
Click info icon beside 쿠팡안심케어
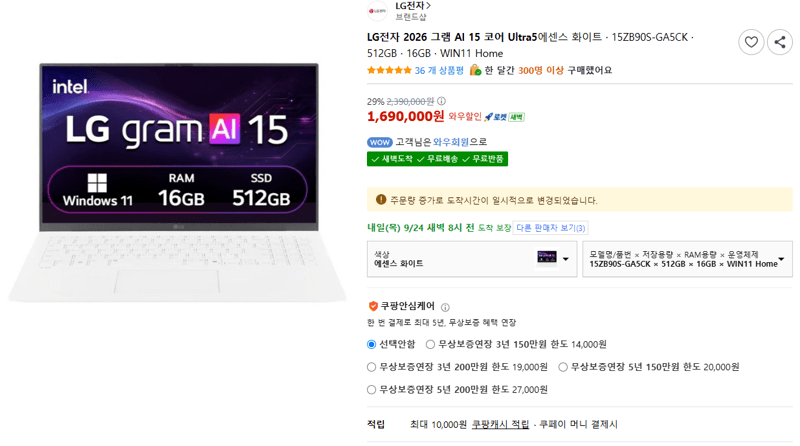(x=445, y=307)
